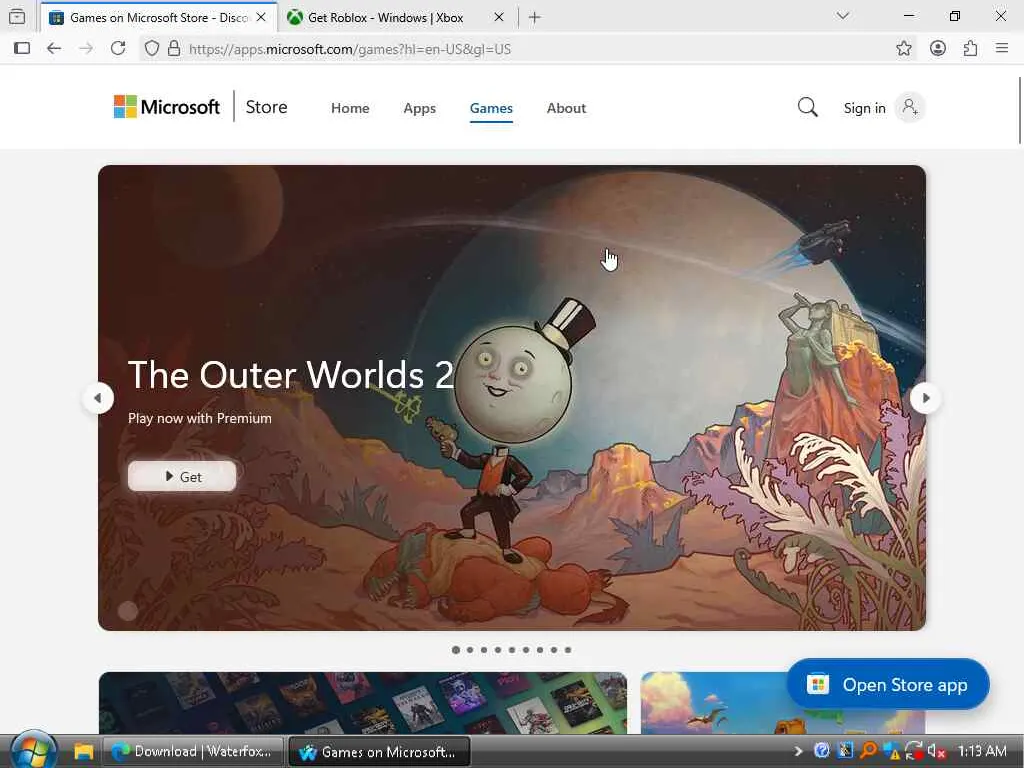The height and width of the screenshot is (768, 1024).
Task: Select the fifth carousel indicator dot
Action: point(512,650)
